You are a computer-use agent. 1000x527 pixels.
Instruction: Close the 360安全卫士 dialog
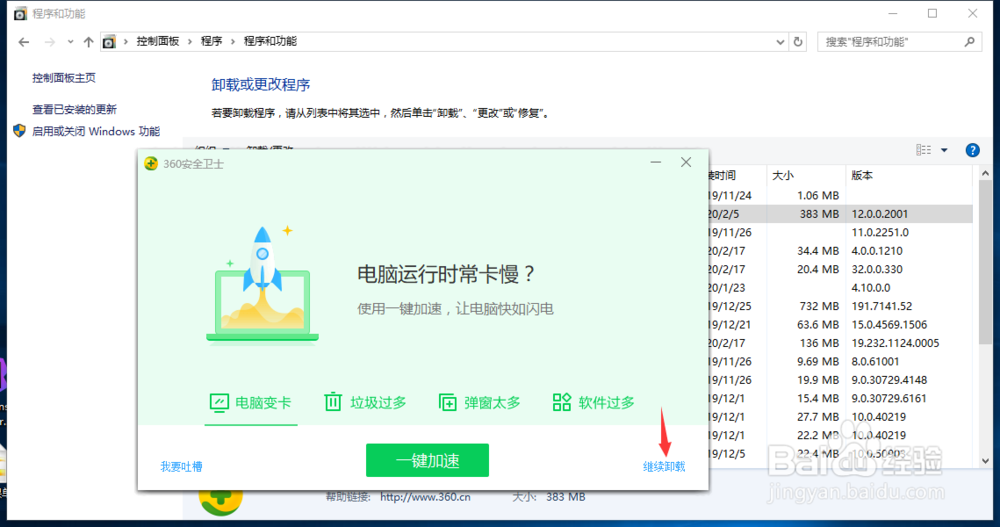pos(686,163)
